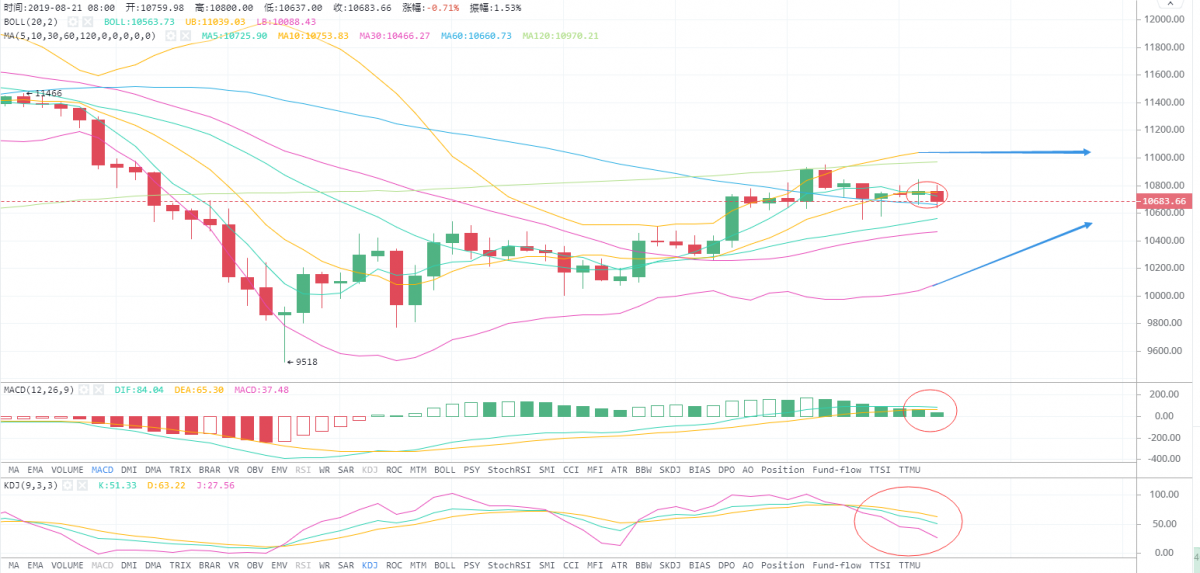
Task: Click the highlighted MACD tab under MACD panel
Action: (x=102, y=469)
